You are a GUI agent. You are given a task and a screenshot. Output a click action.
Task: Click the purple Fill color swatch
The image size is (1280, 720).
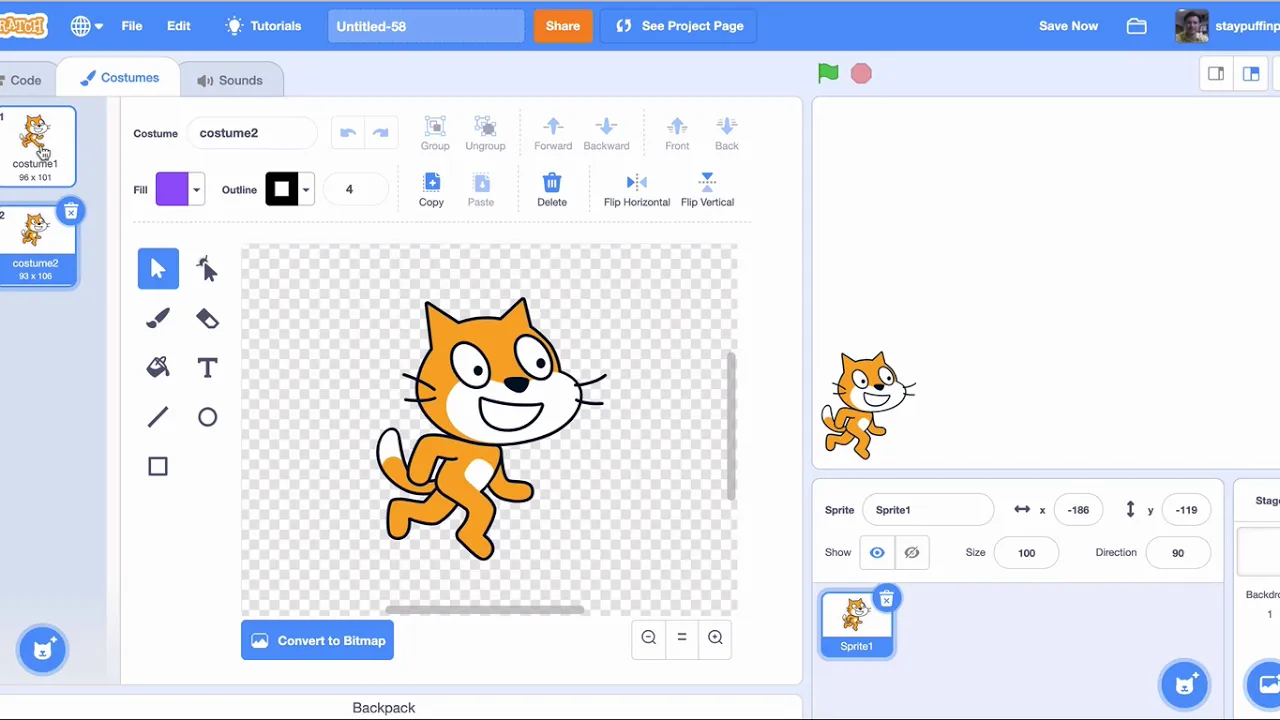pos(172,189)
